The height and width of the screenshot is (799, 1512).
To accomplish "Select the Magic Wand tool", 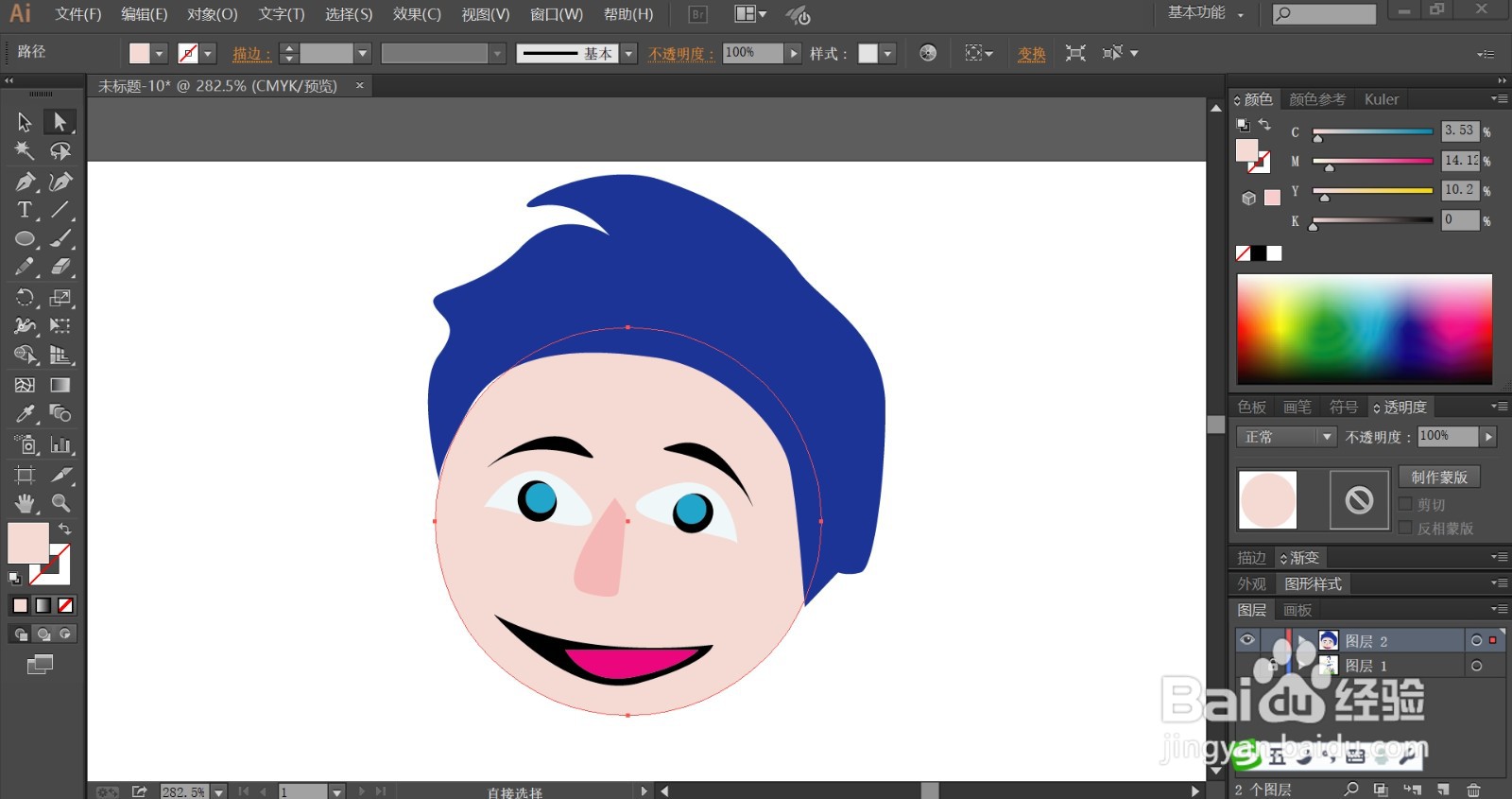I will (25, 151).
